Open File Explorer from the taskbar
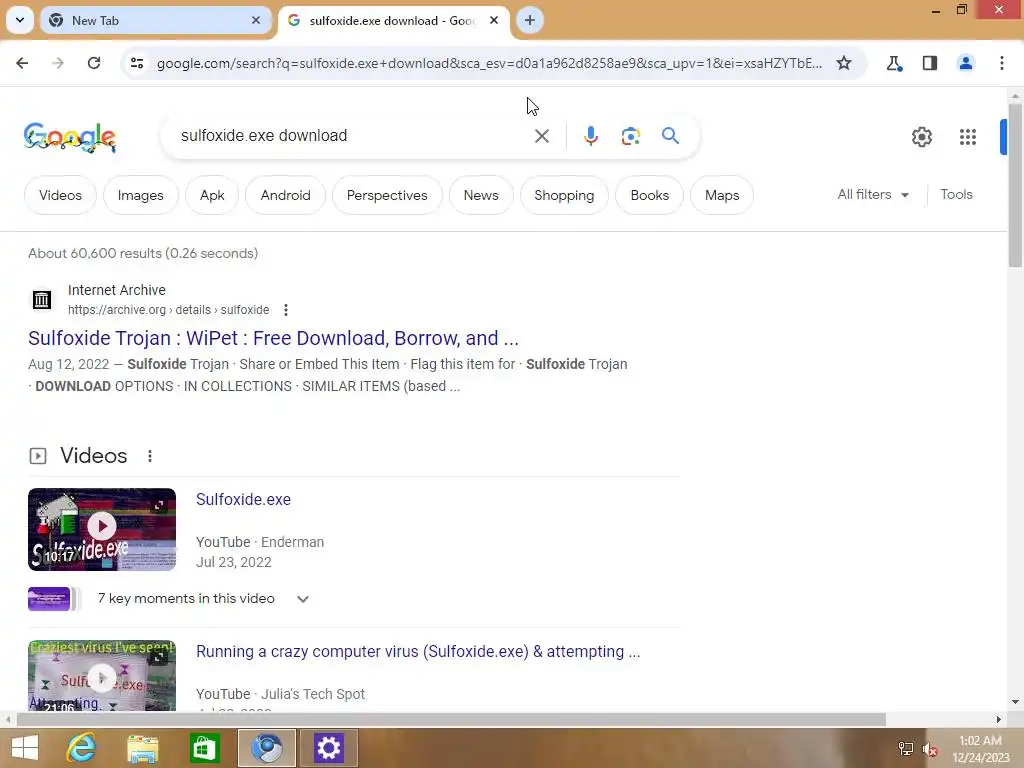 pos(143,748)
